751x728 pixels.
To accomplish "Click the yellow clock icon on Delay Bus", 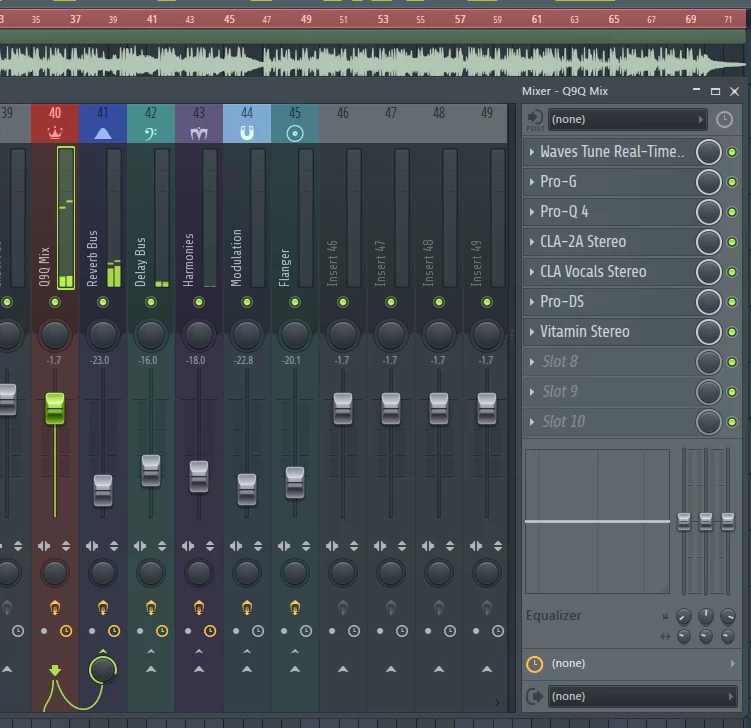I will coord(162,631).
